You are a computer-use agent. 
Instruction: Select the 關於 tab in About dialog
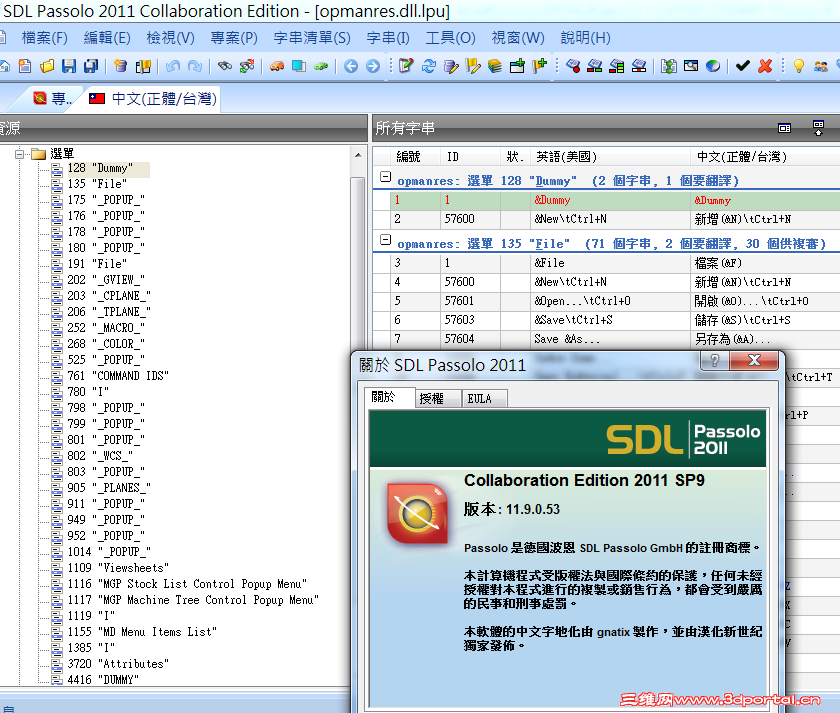tap(389, 397)
